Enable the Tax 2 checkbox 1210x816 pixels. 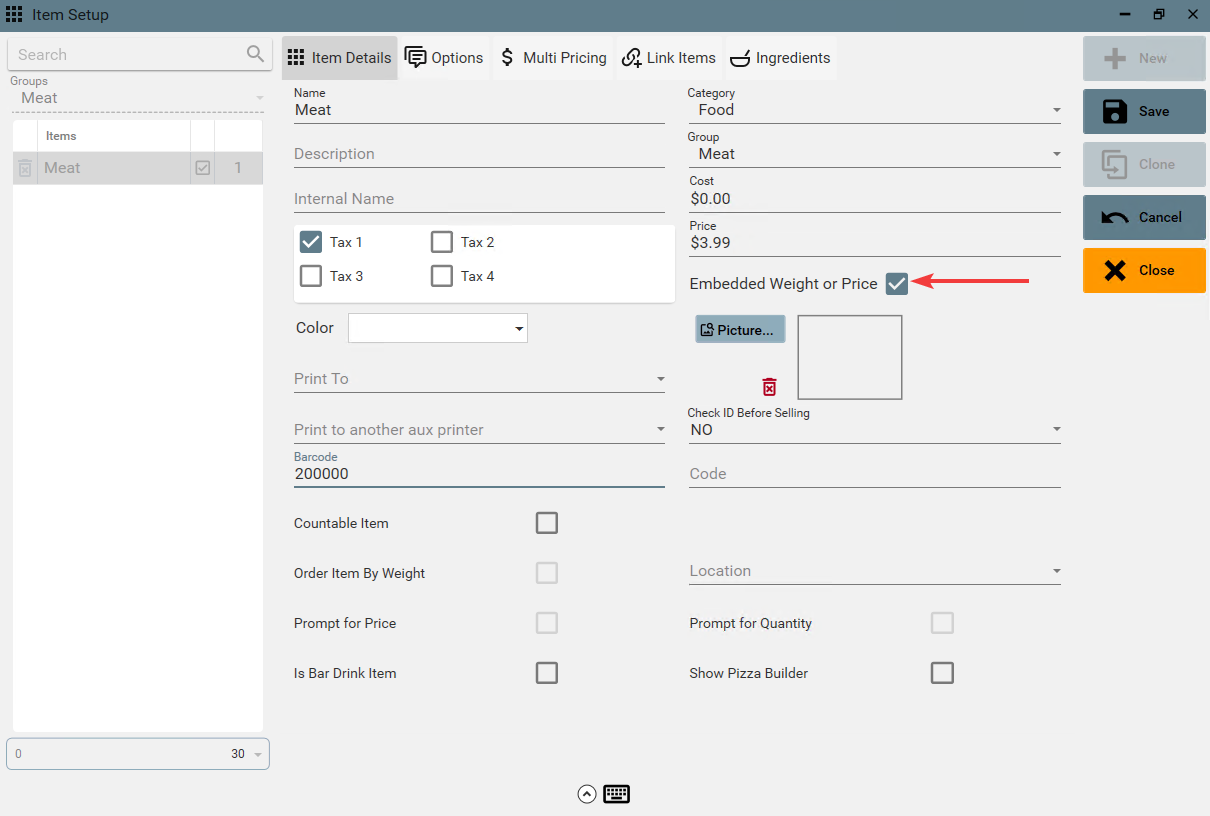coord(442,242)
